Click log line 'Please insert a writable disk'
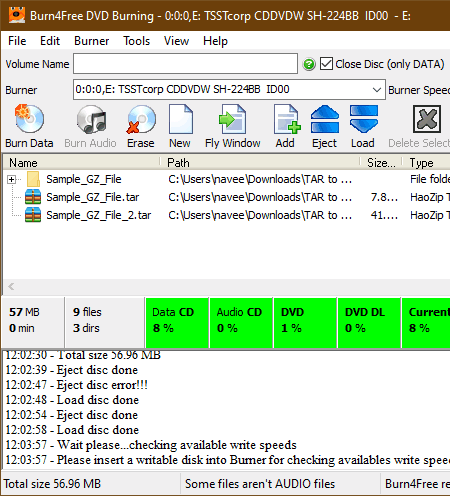This screenshot has height=496, width=450. [228, 460]
